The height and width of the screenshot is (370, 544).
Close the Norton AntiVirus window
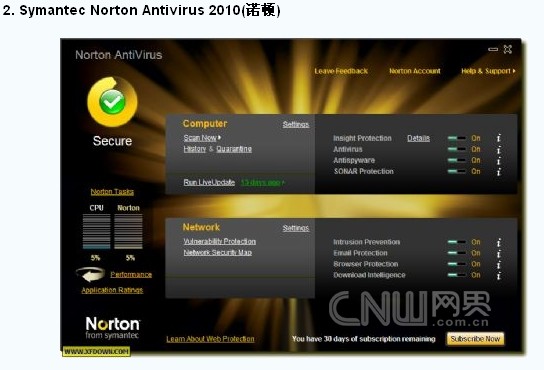[508, 49]
